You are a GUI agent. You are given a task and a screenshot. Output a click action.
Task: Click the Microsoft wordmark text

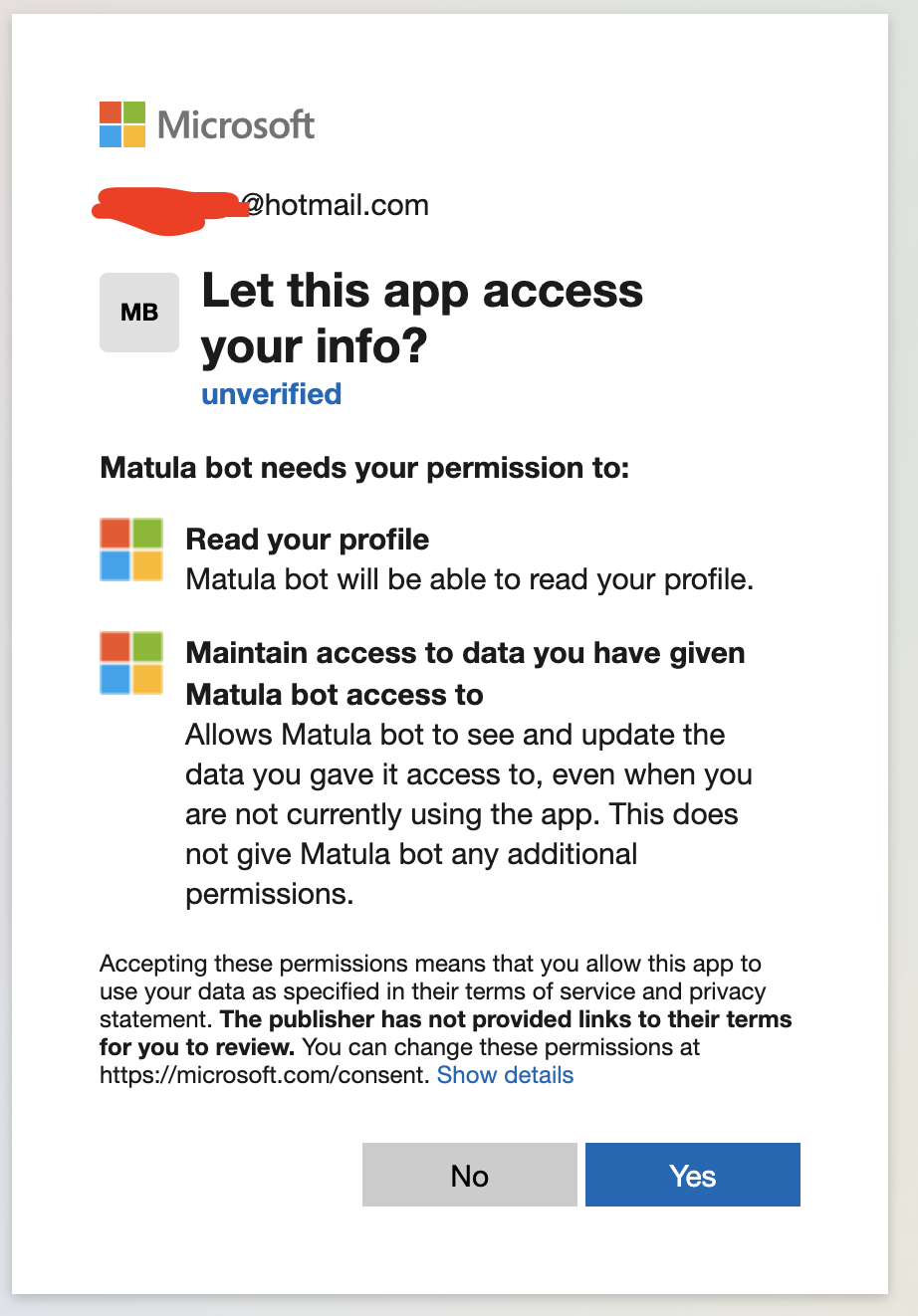[x=235, y=125]
